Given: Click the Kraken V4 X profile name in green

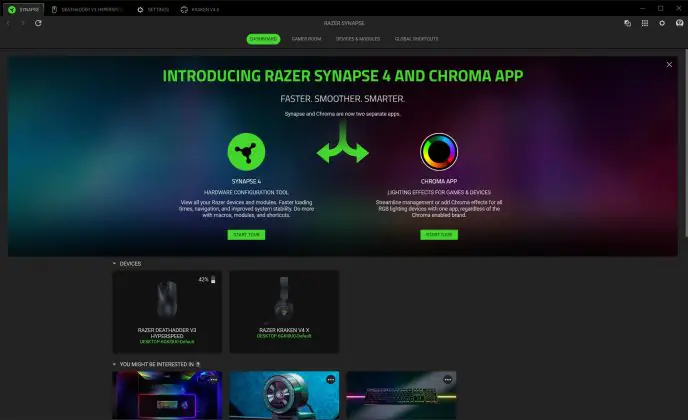Looking at the screenshot, I should (x=284, y=336).
